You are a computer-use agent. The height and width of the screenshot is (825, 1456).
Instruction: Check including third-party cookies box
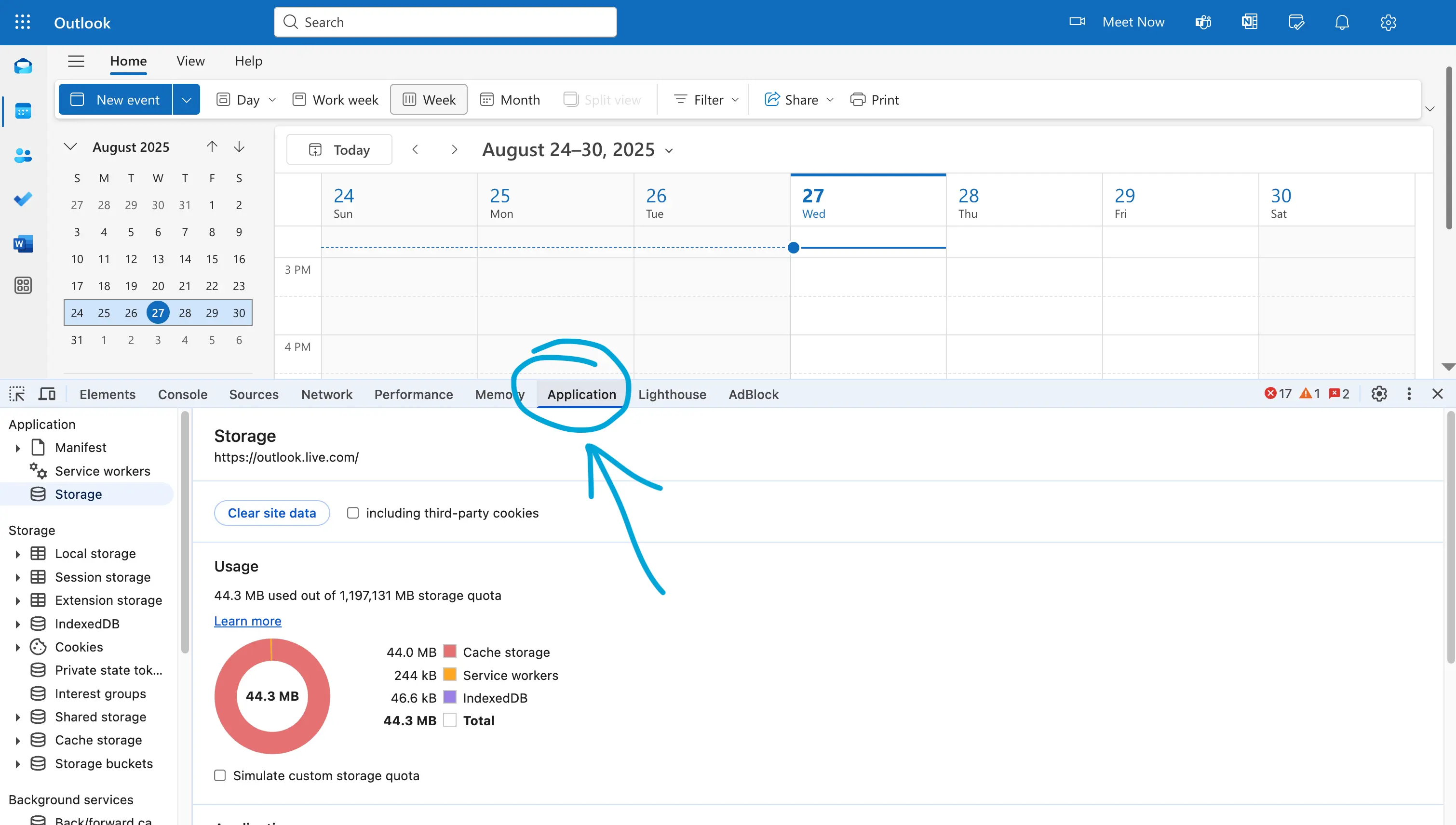(353, 513)
